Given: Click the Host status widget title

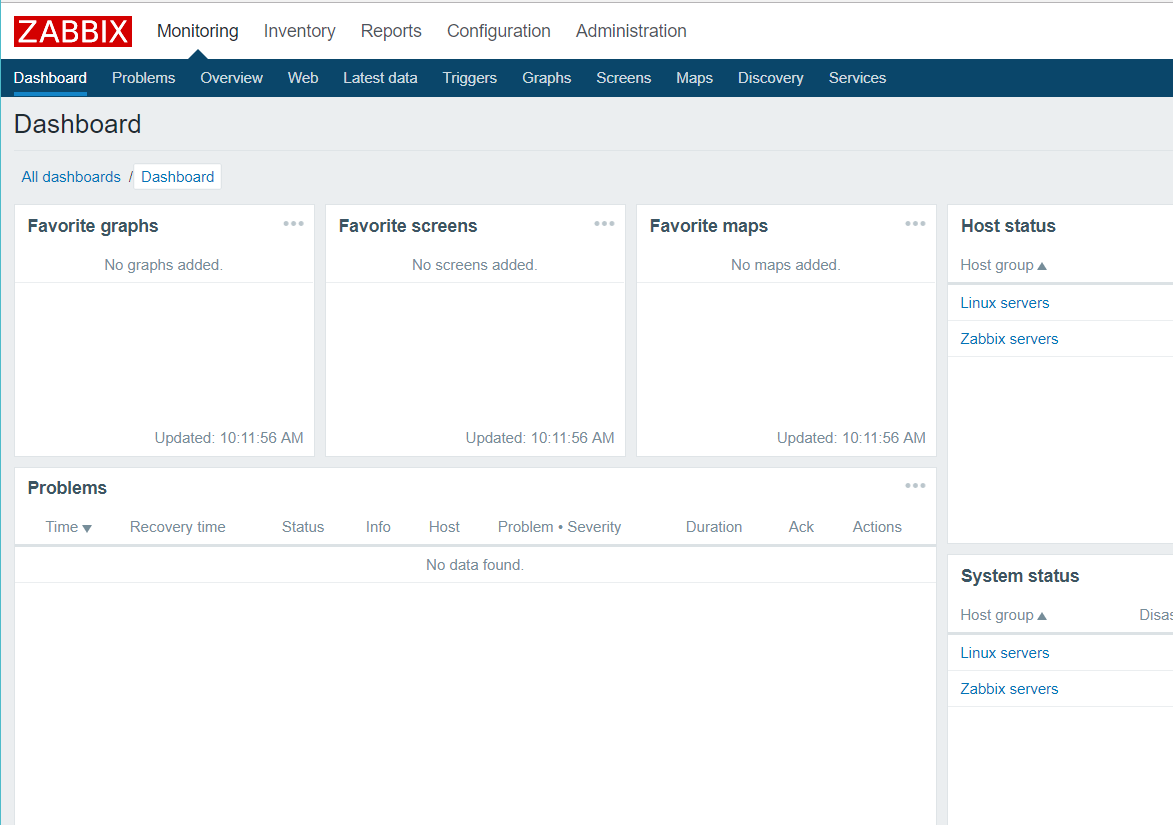Looking at the screenshot, I should (1008, 226).
